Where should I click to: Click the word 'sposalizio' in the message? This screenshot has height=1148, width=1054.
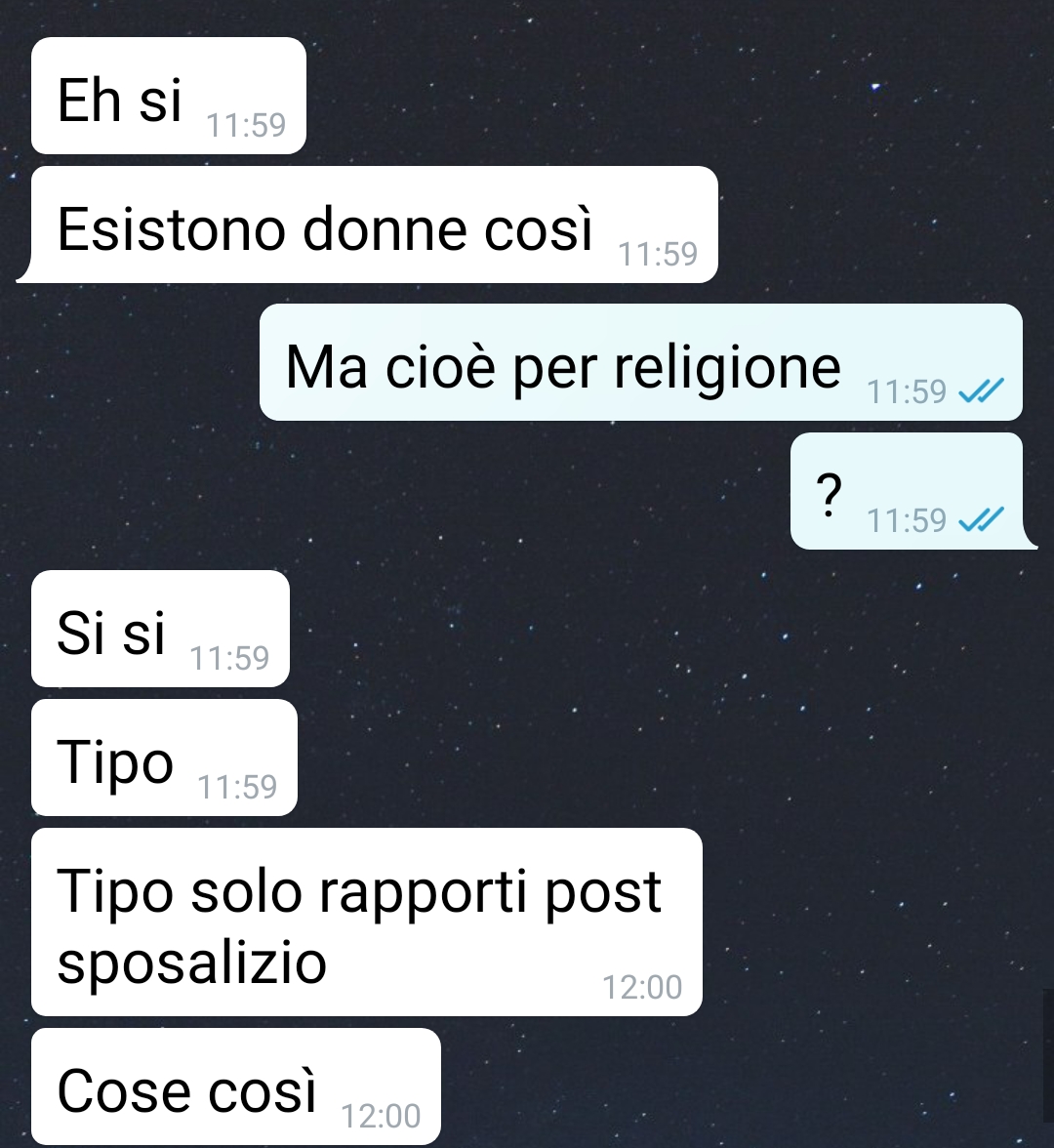[191, 963]
